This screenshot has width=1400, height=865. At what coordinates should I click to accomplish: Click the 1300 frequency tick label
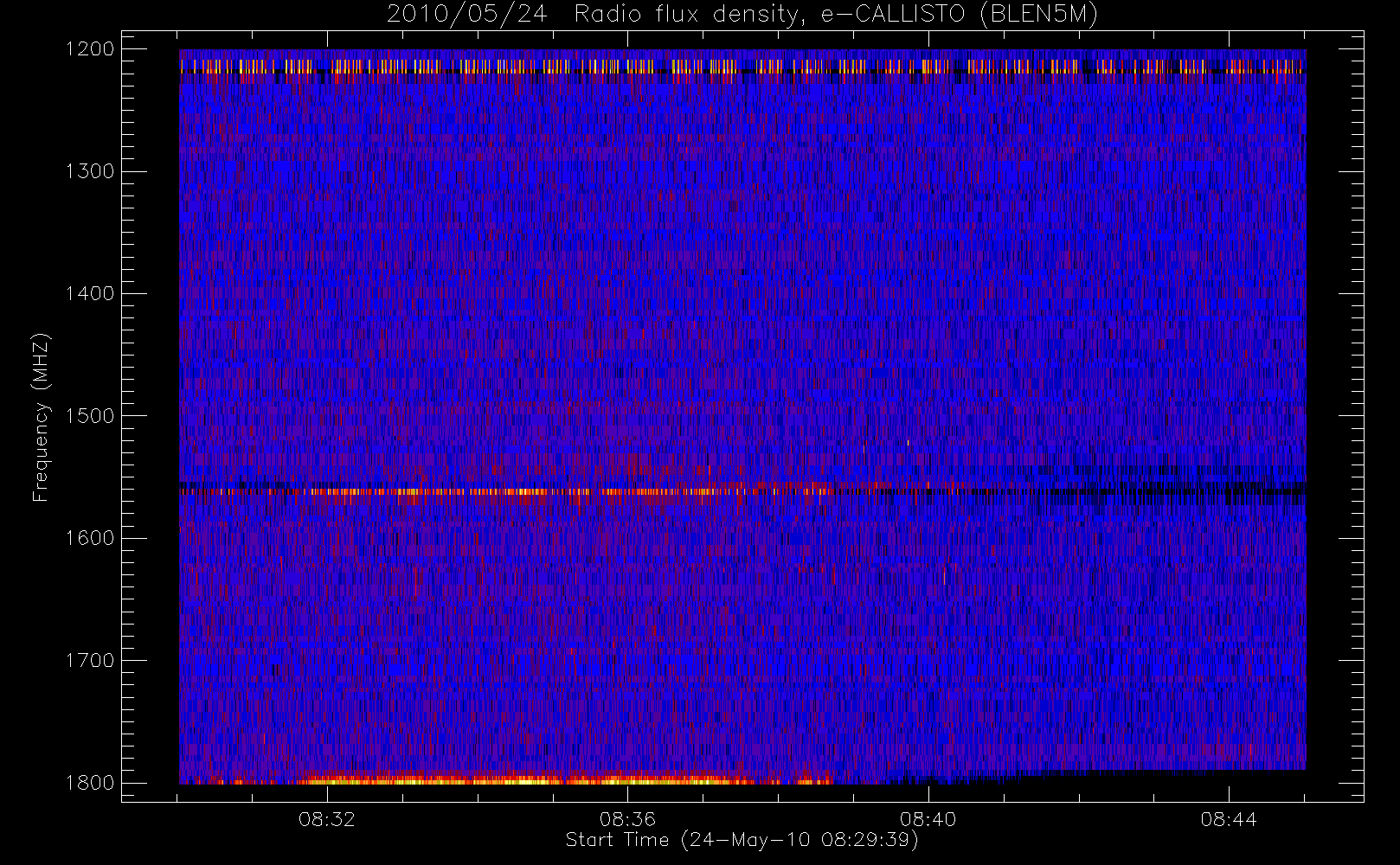click(x=91, y=171)
